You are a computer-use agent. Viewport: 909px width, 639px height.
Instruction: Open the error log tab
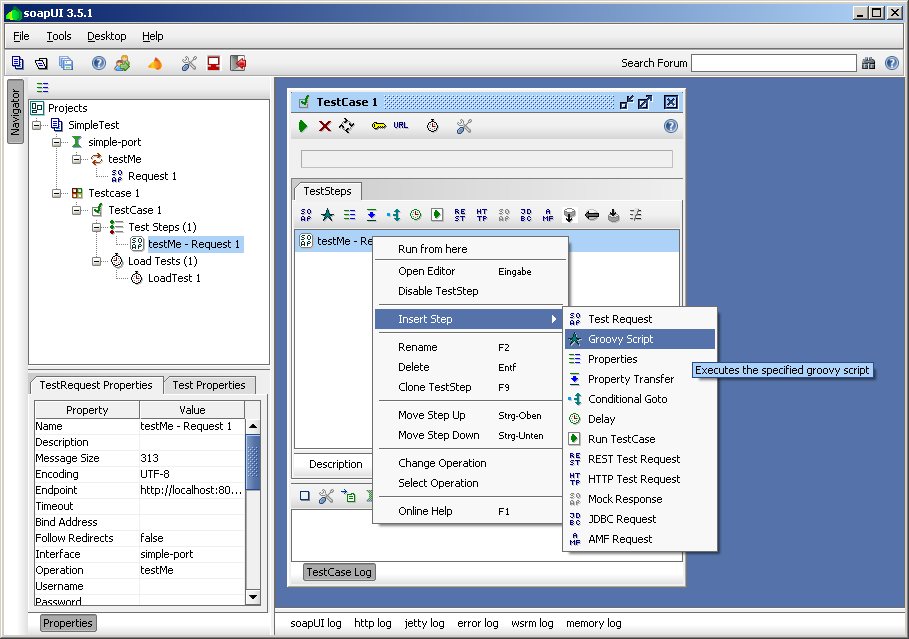[x=478, y=623]
